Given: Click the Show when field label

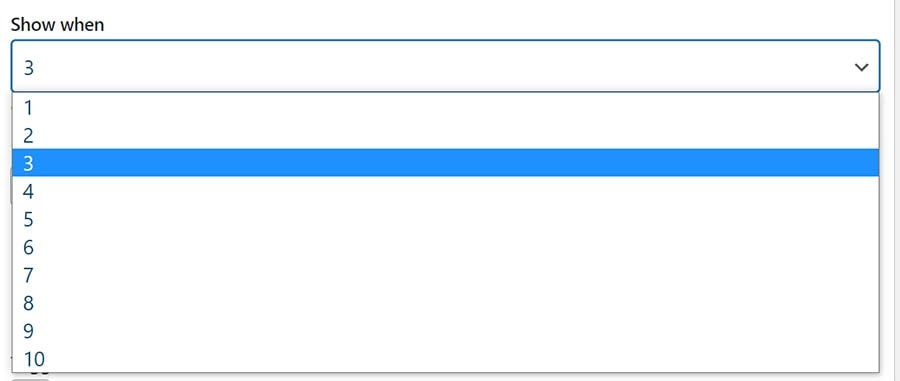Looking at the screenshot, I should click(x=57, y=25).
